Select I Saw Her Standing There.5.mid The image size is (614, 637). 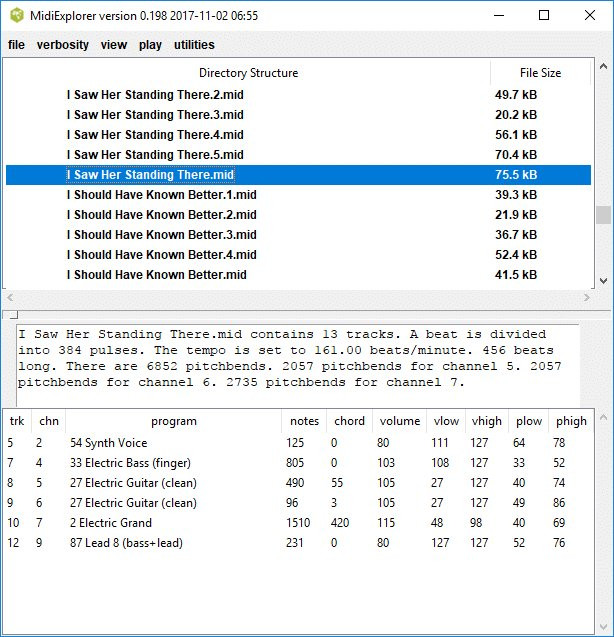pos(298,155)
